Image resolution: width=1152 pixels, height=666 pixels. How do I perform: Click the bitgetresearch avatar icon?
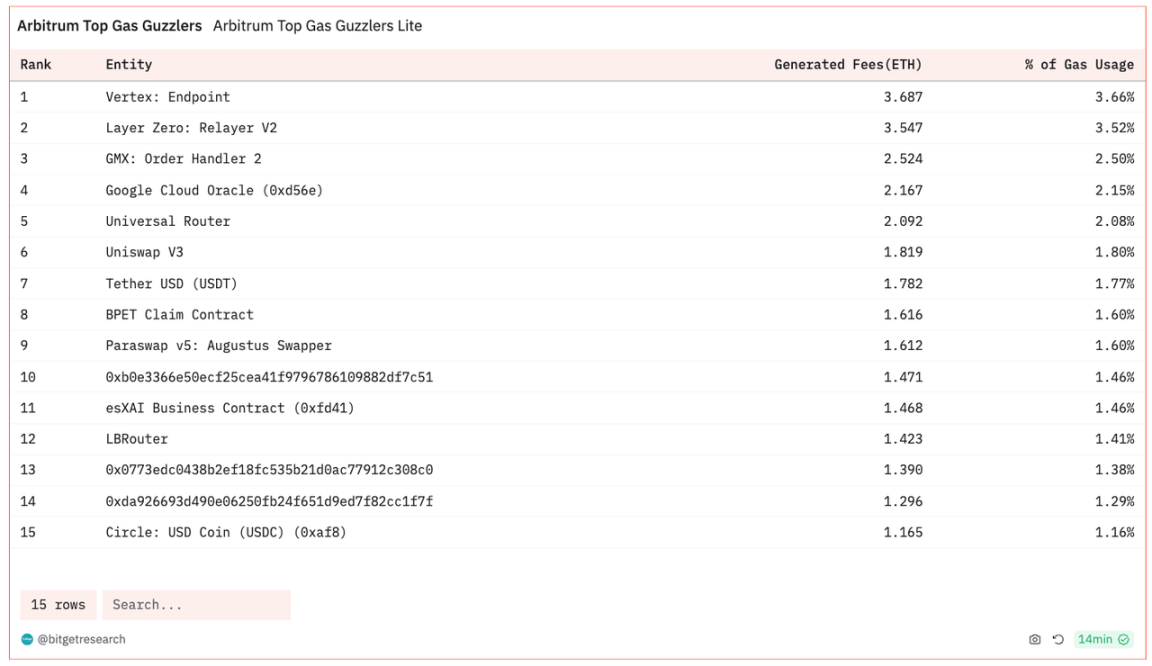click(x=27, y=640)
